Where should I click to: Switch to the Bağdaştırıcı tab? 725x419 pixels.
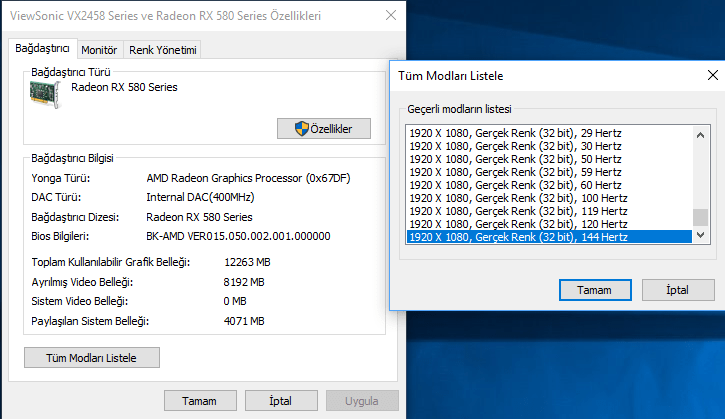point(42,49)
